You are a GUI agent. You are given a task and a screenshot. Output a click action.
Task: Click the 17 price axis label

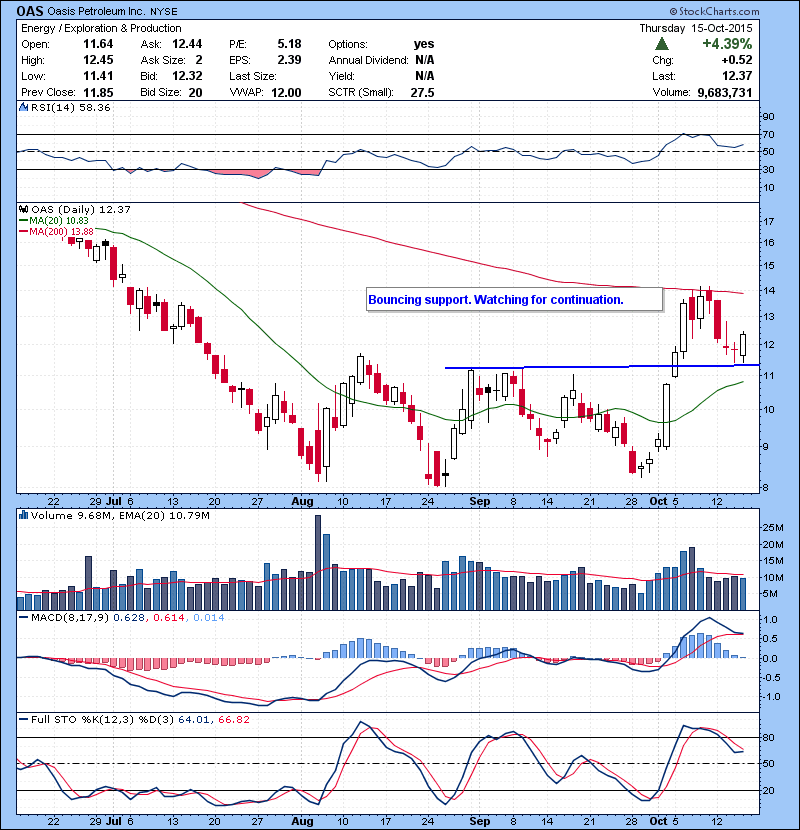768,221
